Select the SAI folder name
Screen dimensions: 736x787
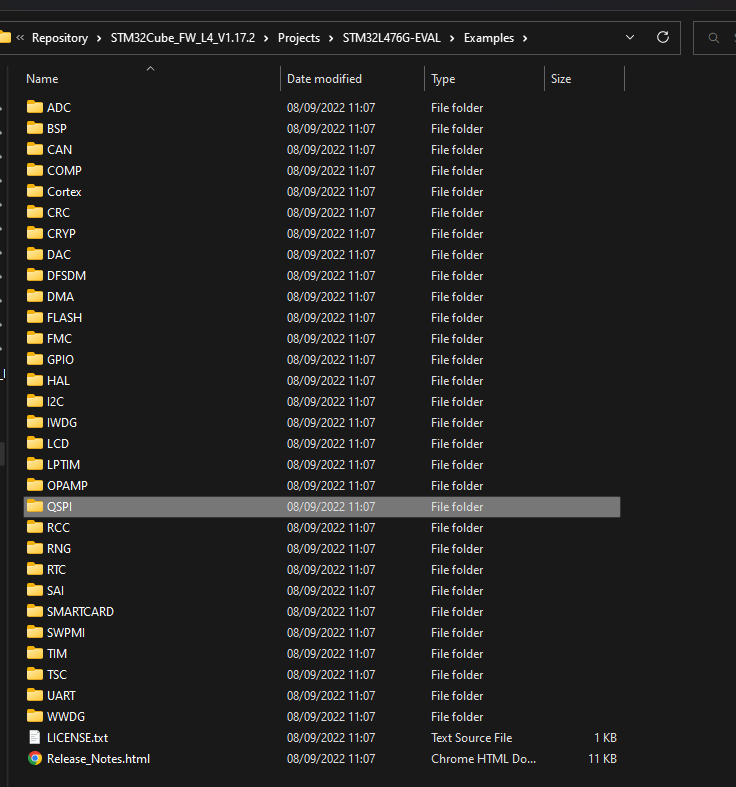[x=55, y=591]
